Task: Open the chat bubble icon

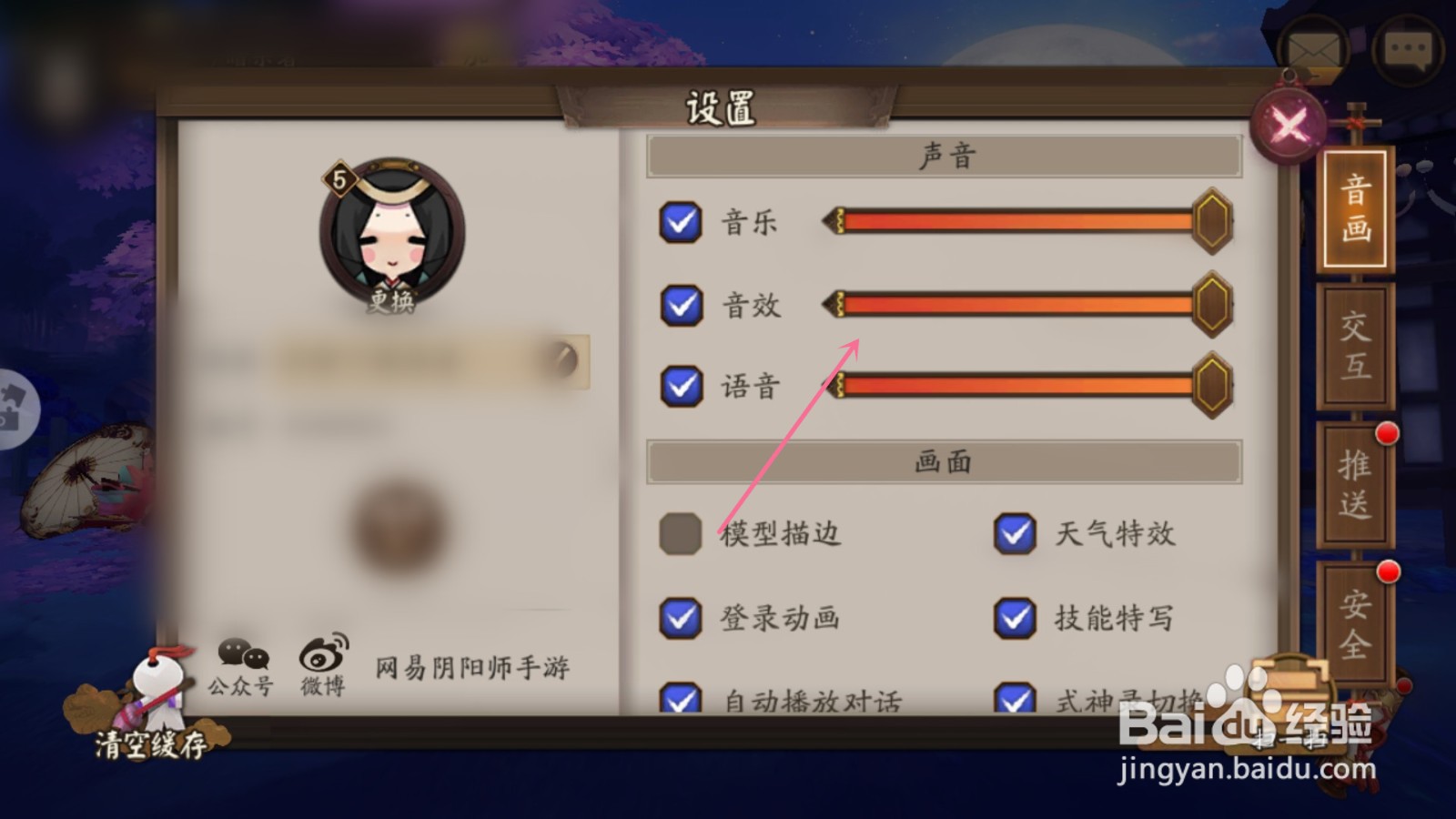Action: (1408, 49)
